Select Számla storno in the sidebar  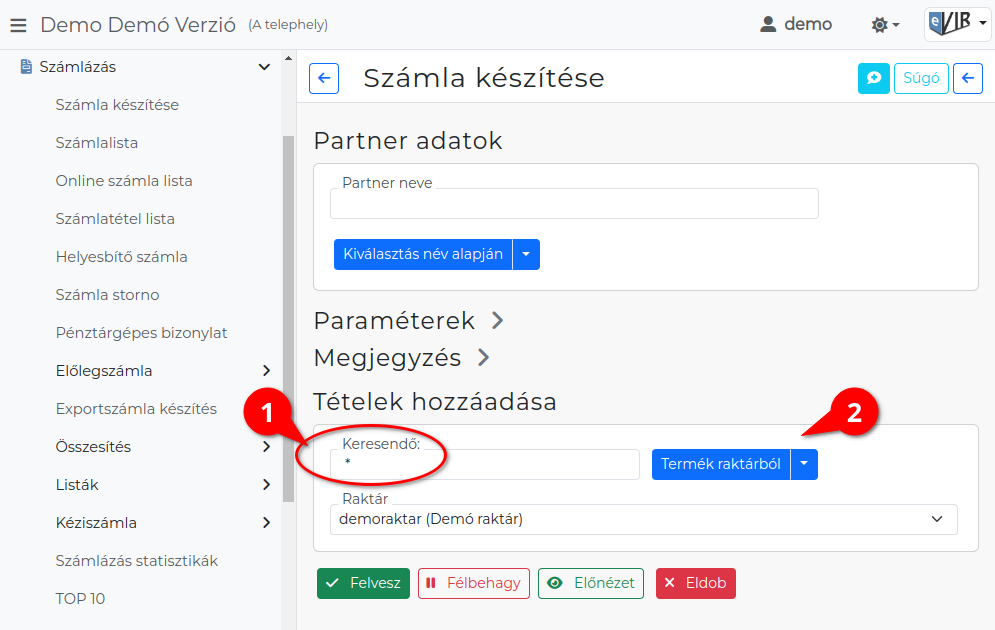point(107,295)
